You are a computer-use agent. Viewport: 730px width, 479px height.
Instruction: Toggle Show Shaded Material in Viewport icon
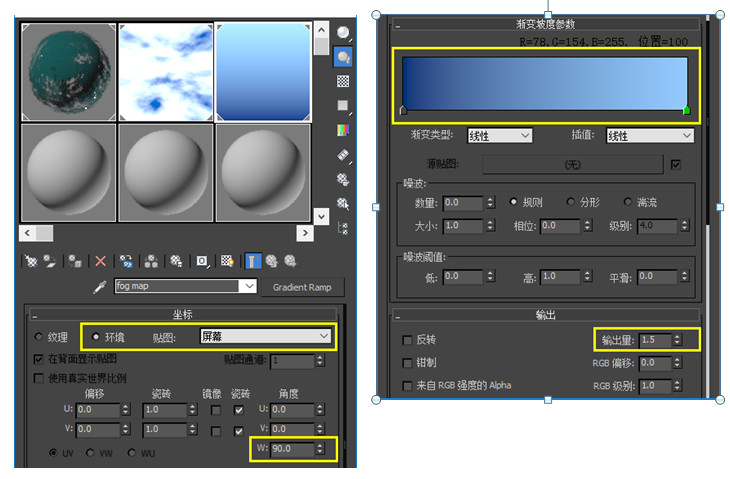click(x=227, y=261)
